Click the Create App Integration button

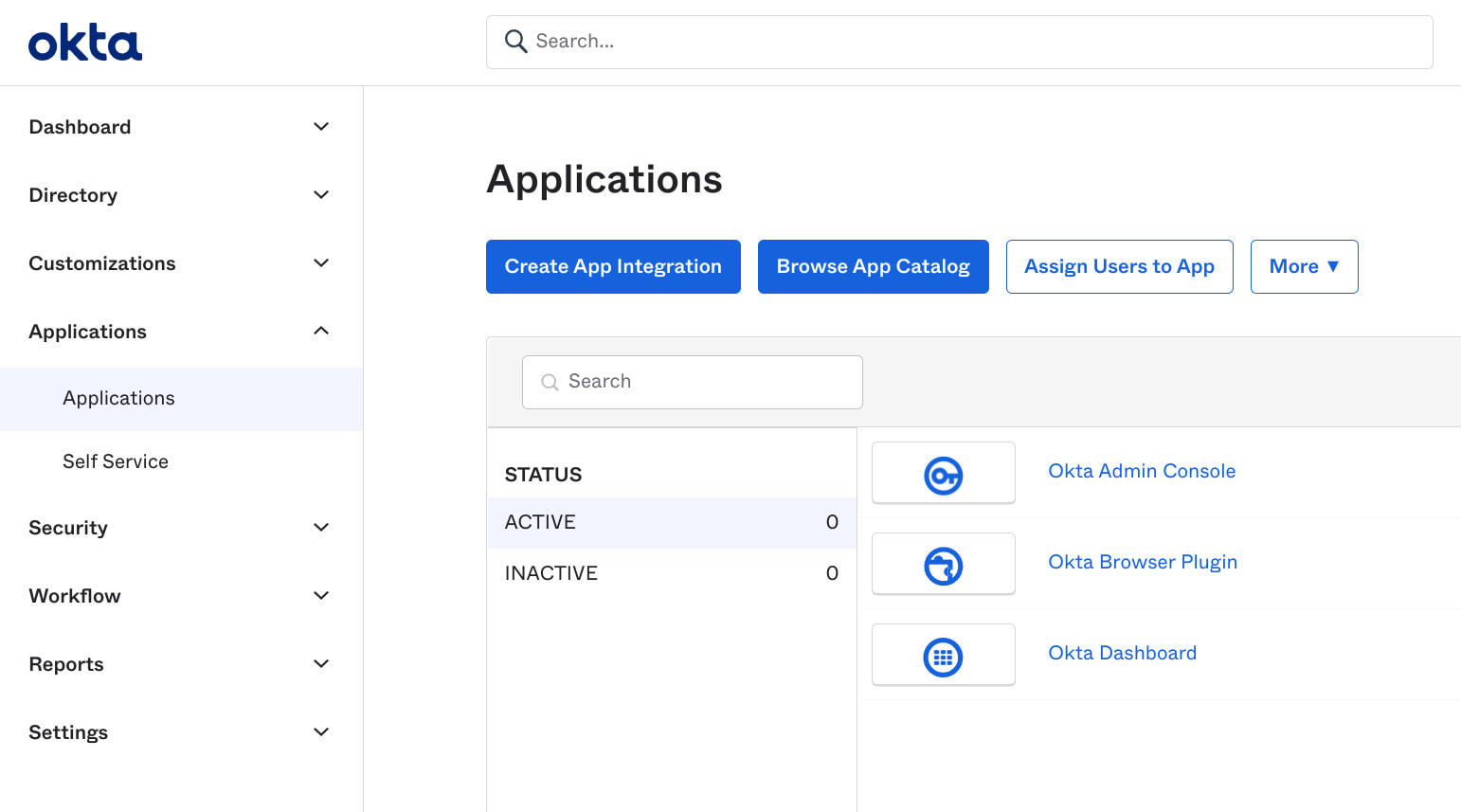click(x=612, y=266)
